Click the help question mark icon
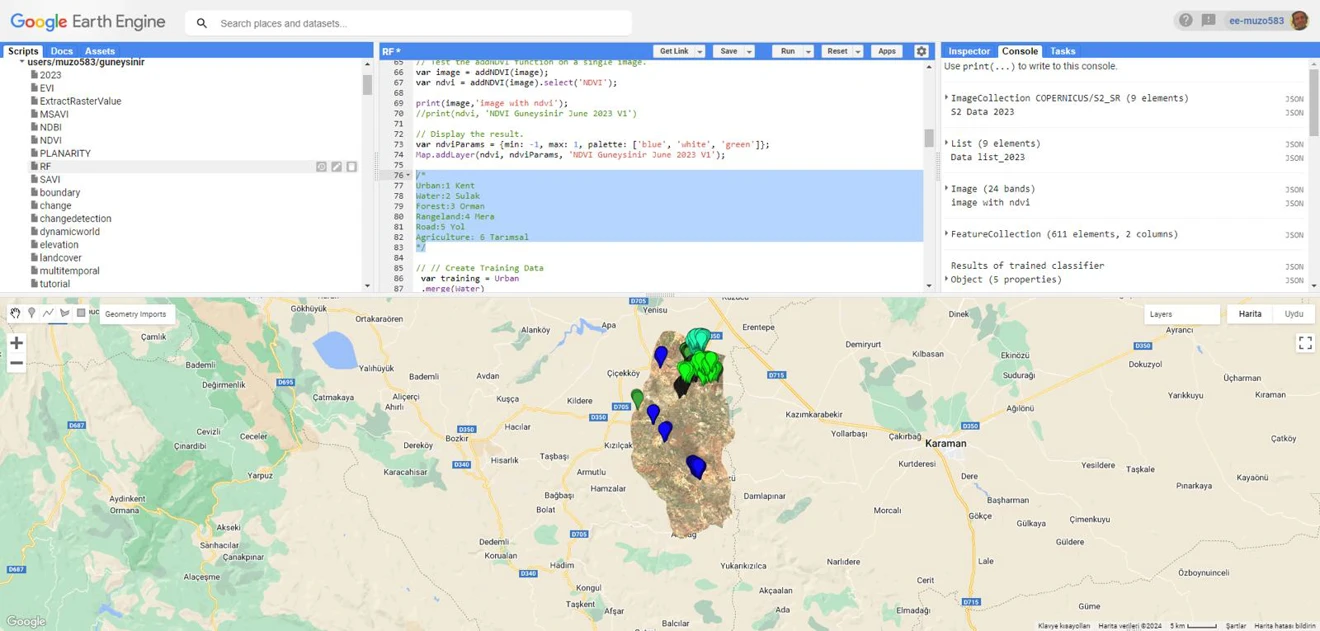 (1185, 20)
